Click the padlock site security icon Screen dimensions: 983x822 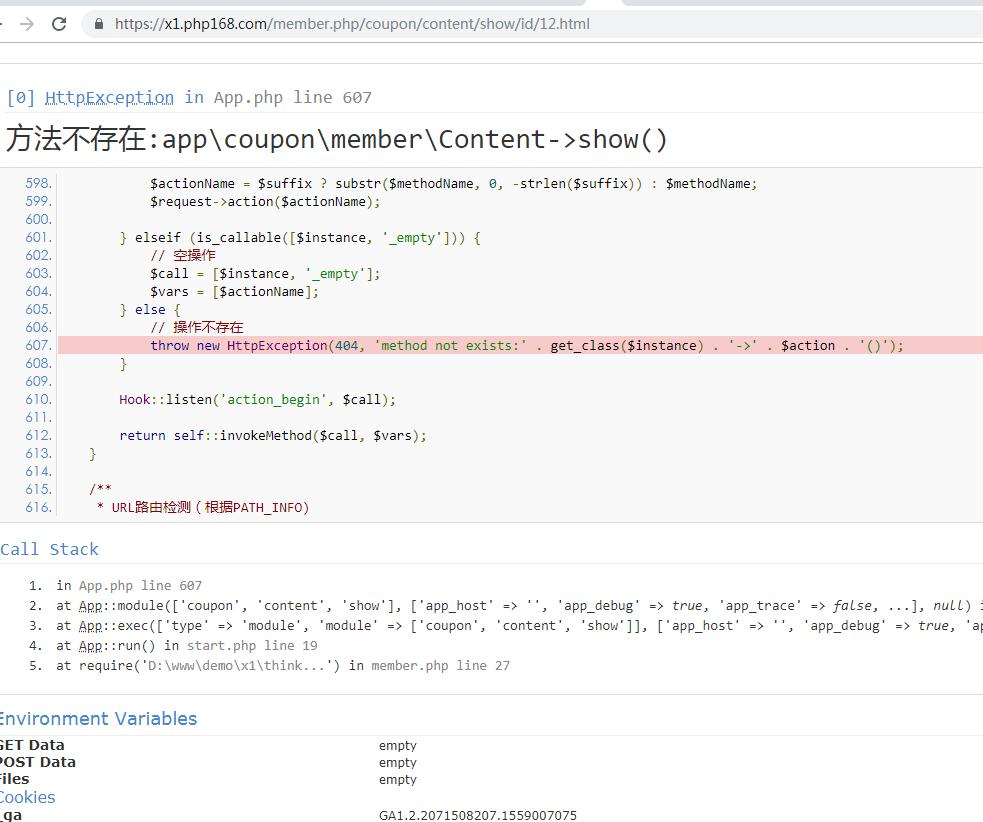[98, 24]
